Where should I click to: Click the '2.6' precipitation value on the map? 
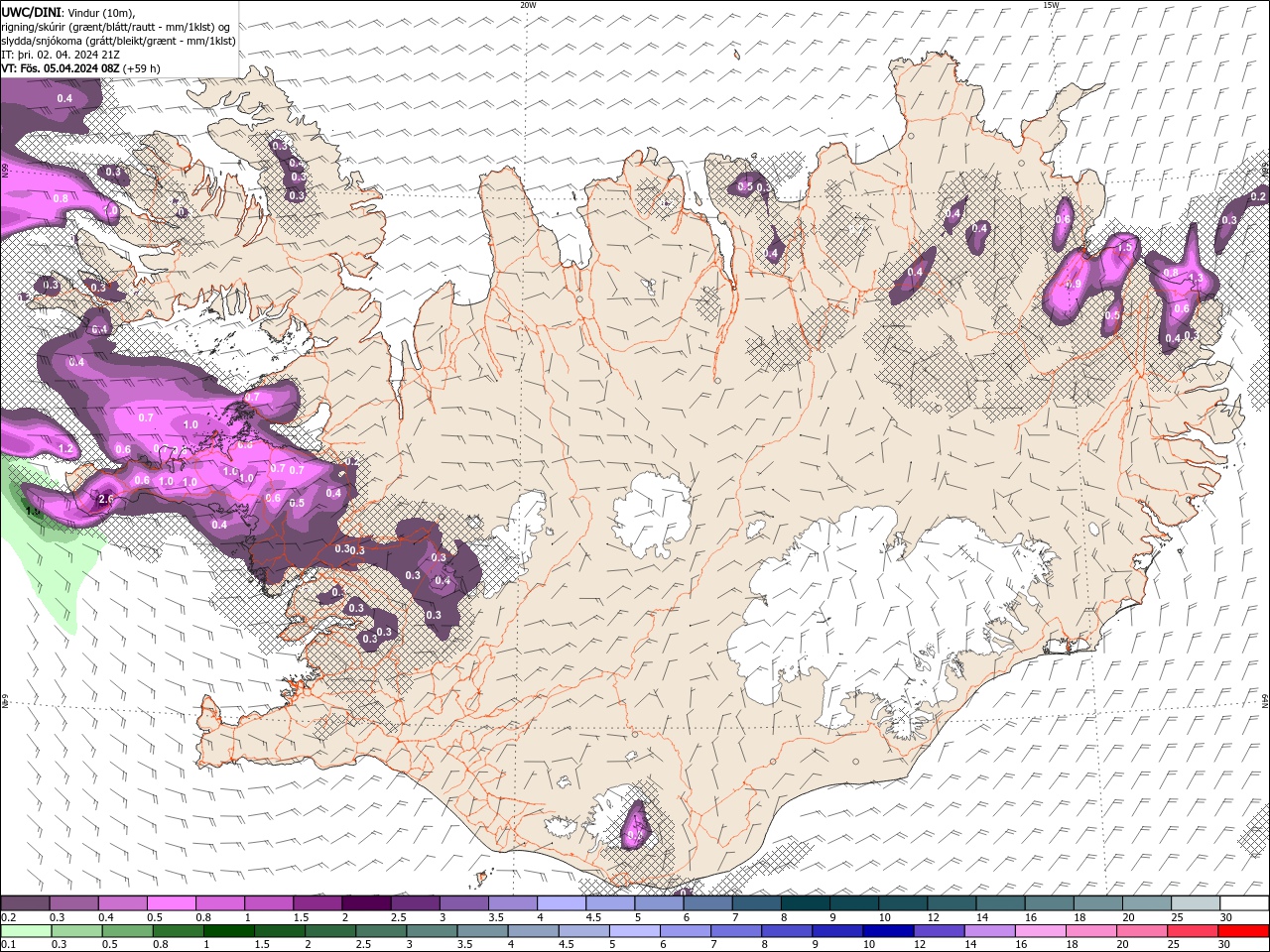click(x=107, y=499)
